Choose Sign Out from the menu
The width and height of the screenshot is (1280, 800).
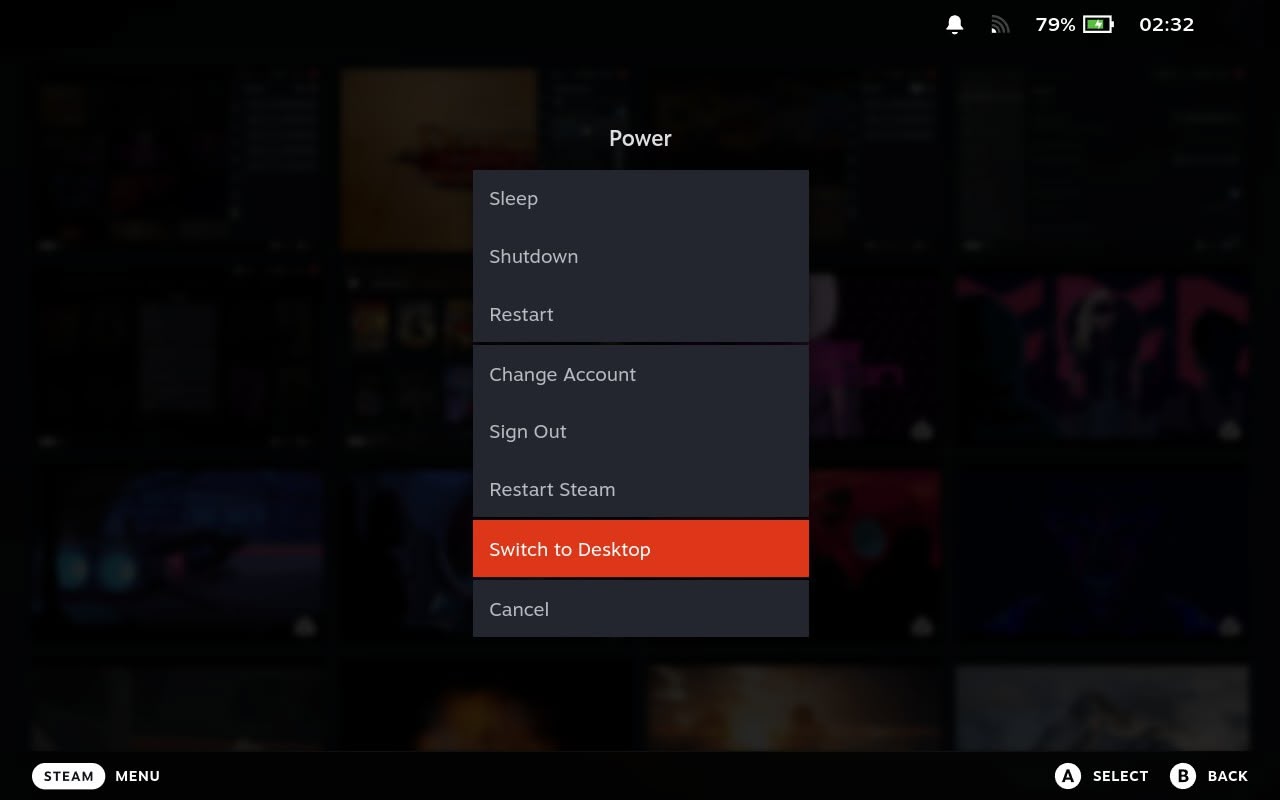[x=640, y=431]
